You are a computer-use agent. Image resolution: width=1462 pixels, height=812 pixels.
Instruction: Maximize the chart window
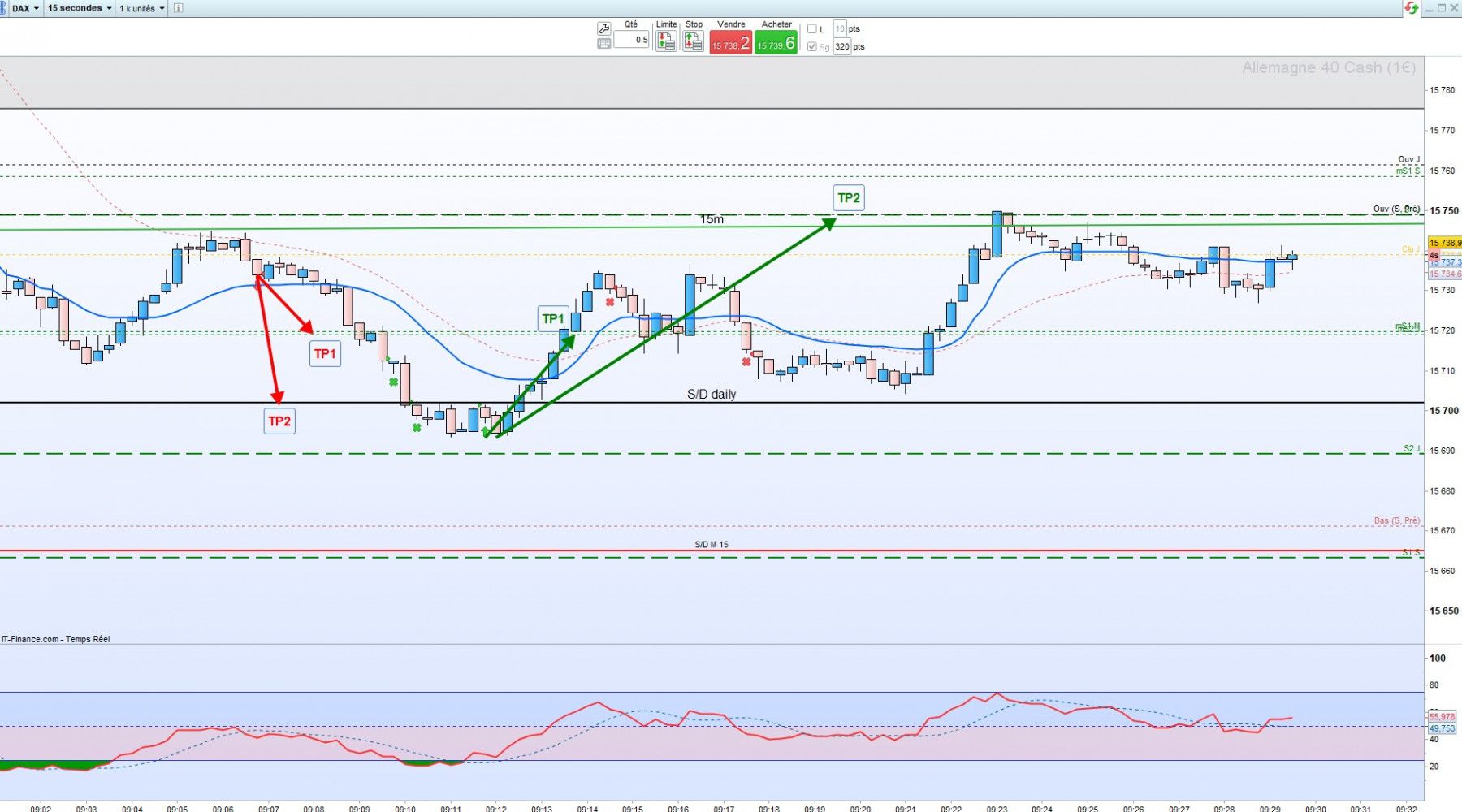point(1442,8)
